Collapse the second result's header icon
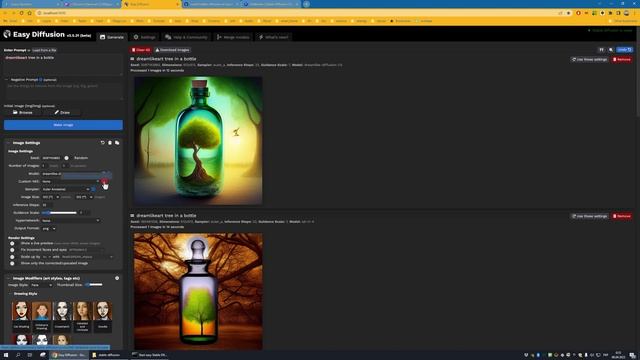The width and height of the screenshot is (640, 360). pyautogui.click(x=132, y=216)
